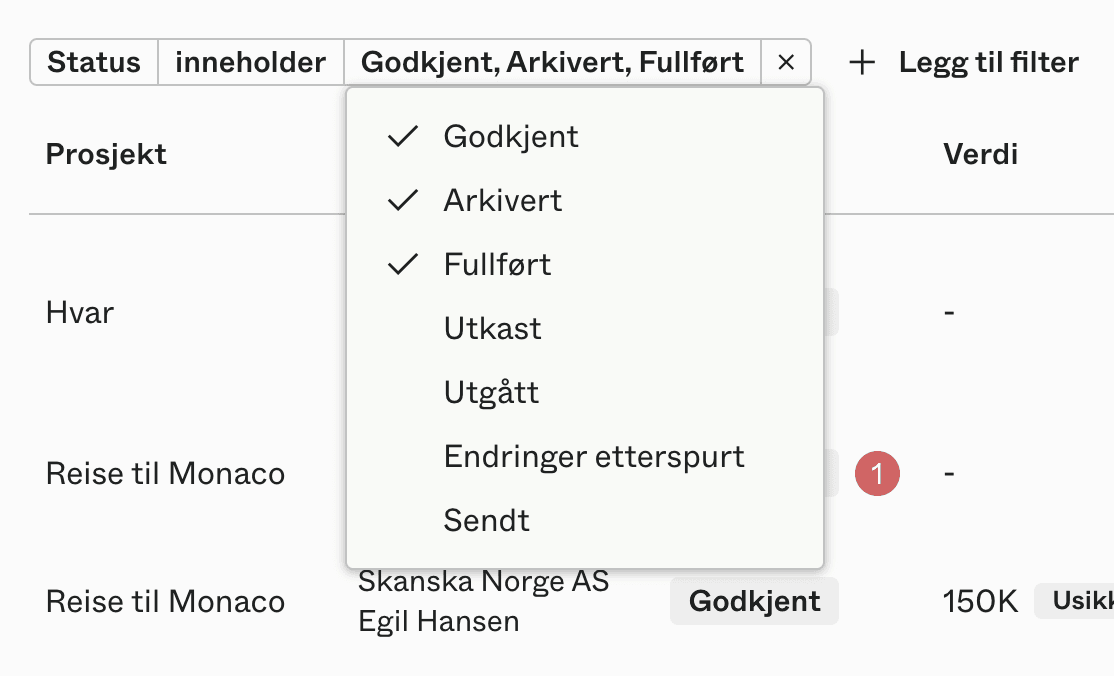This screenshot has width=1114, height=676.
Task: Click the Godkjent status badge in the table
Action: pyautogui.click(x=754, y=601)
